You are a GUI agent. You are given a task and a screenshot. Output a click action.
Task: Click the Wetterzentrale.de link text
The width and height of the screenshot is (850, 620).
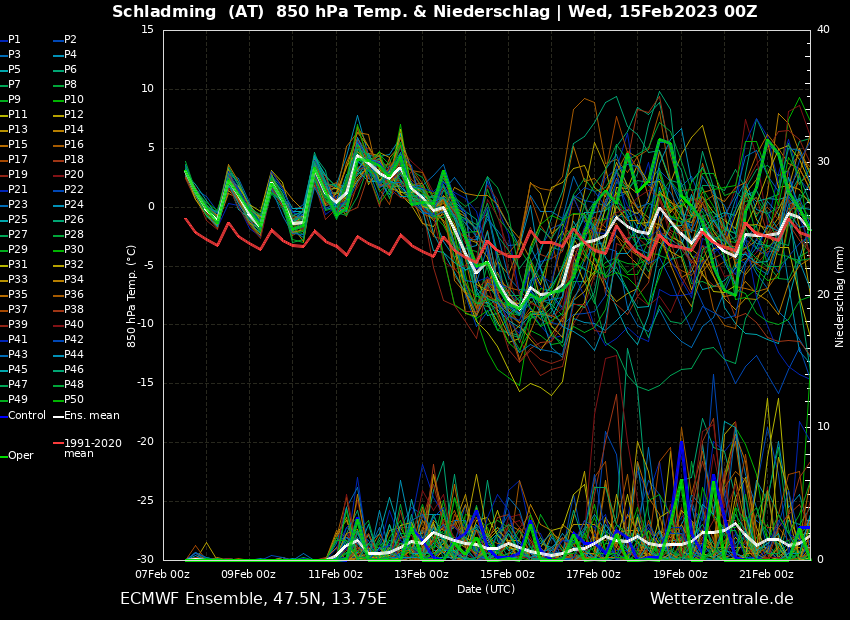click(x=721, y=599)
